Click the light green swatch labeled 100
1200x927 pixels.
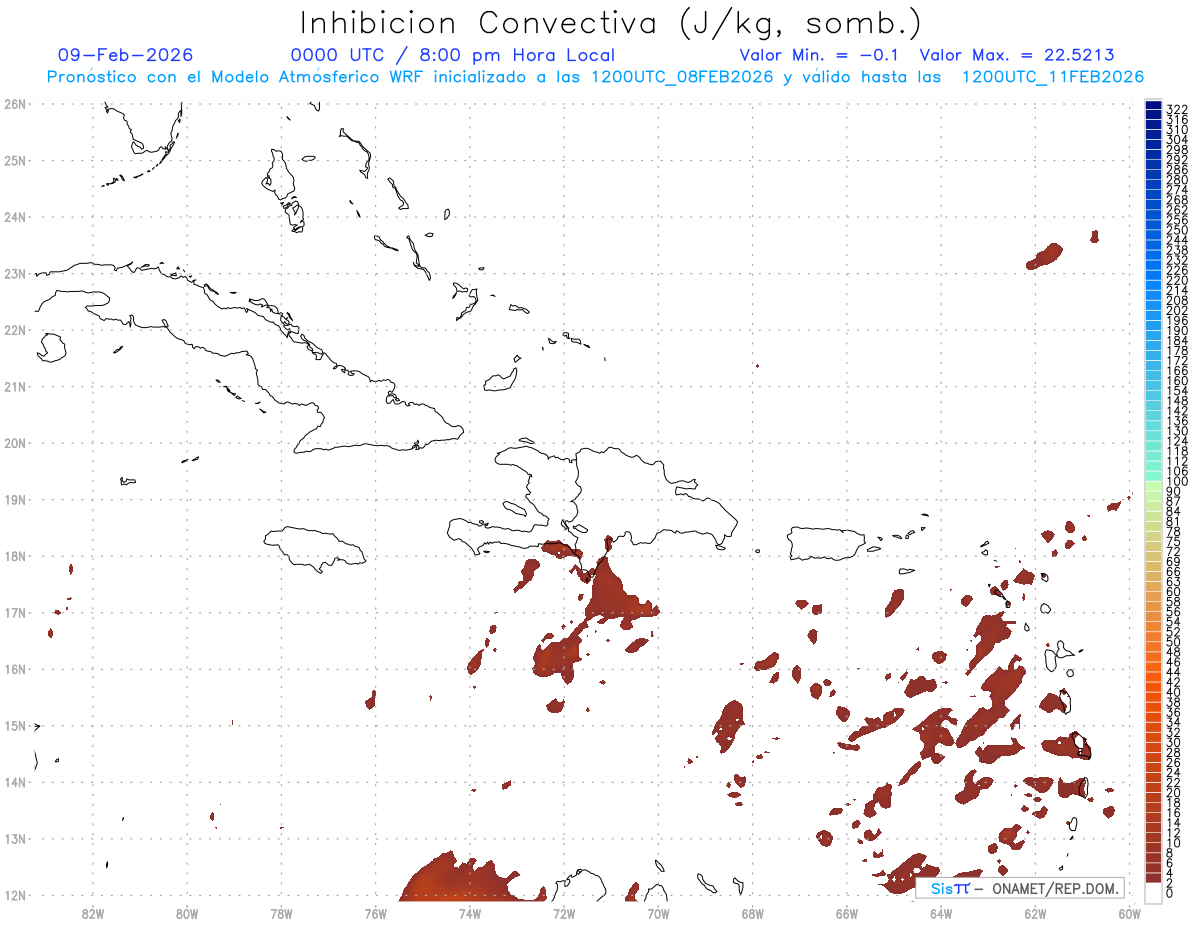(1153, 484)
